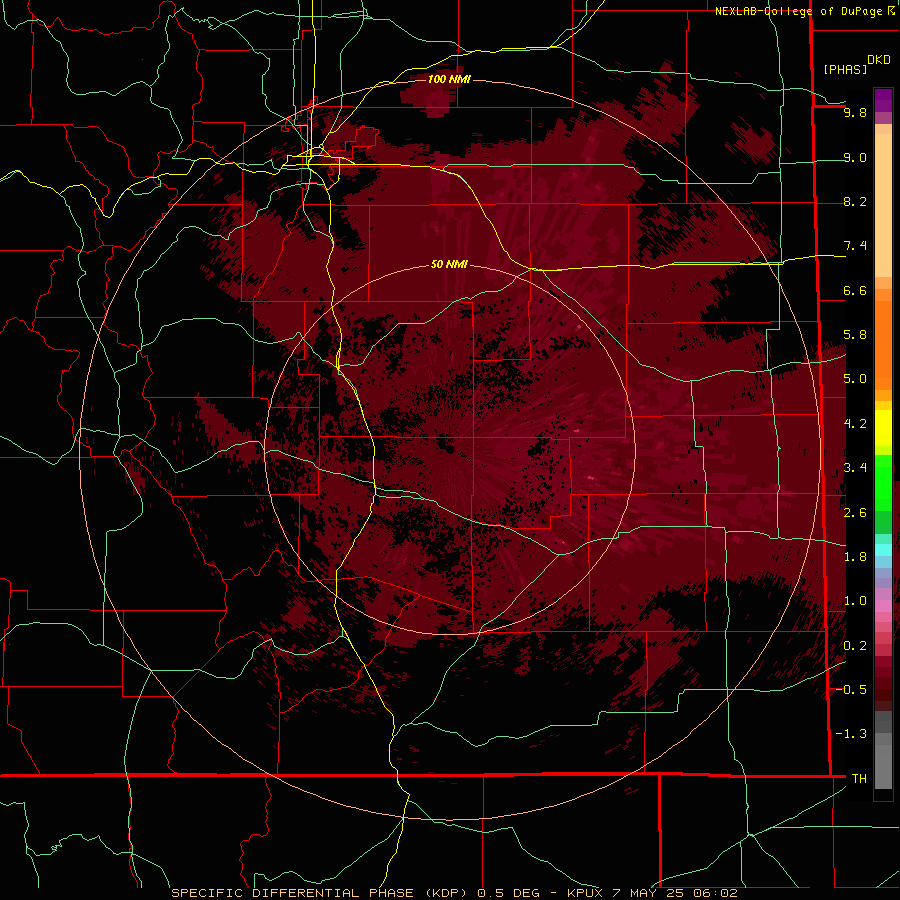900x900 pixels.
Task: Select the -0.5 scale value
Action: pyautogui.click(x=851, y=690)
